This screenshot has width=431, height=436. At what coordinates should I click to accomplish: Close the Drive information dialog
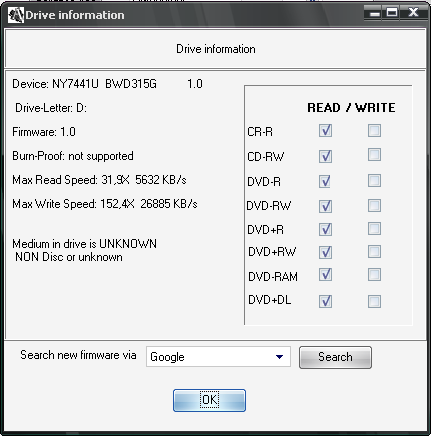pos(414,13)
